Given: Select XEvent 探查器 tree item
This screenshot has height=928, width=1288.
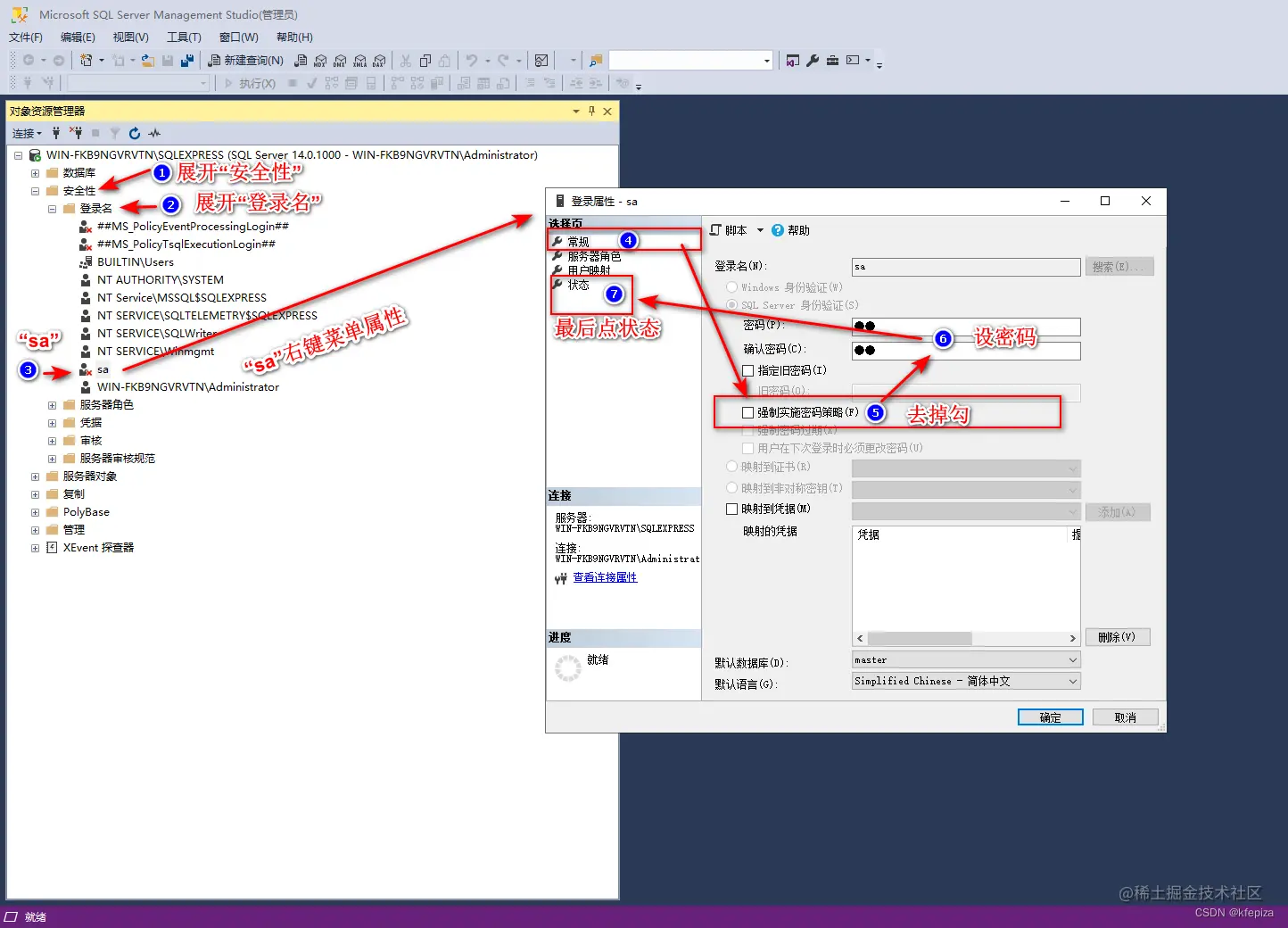Looking at the screenshot, I should (x=98, y=548).
